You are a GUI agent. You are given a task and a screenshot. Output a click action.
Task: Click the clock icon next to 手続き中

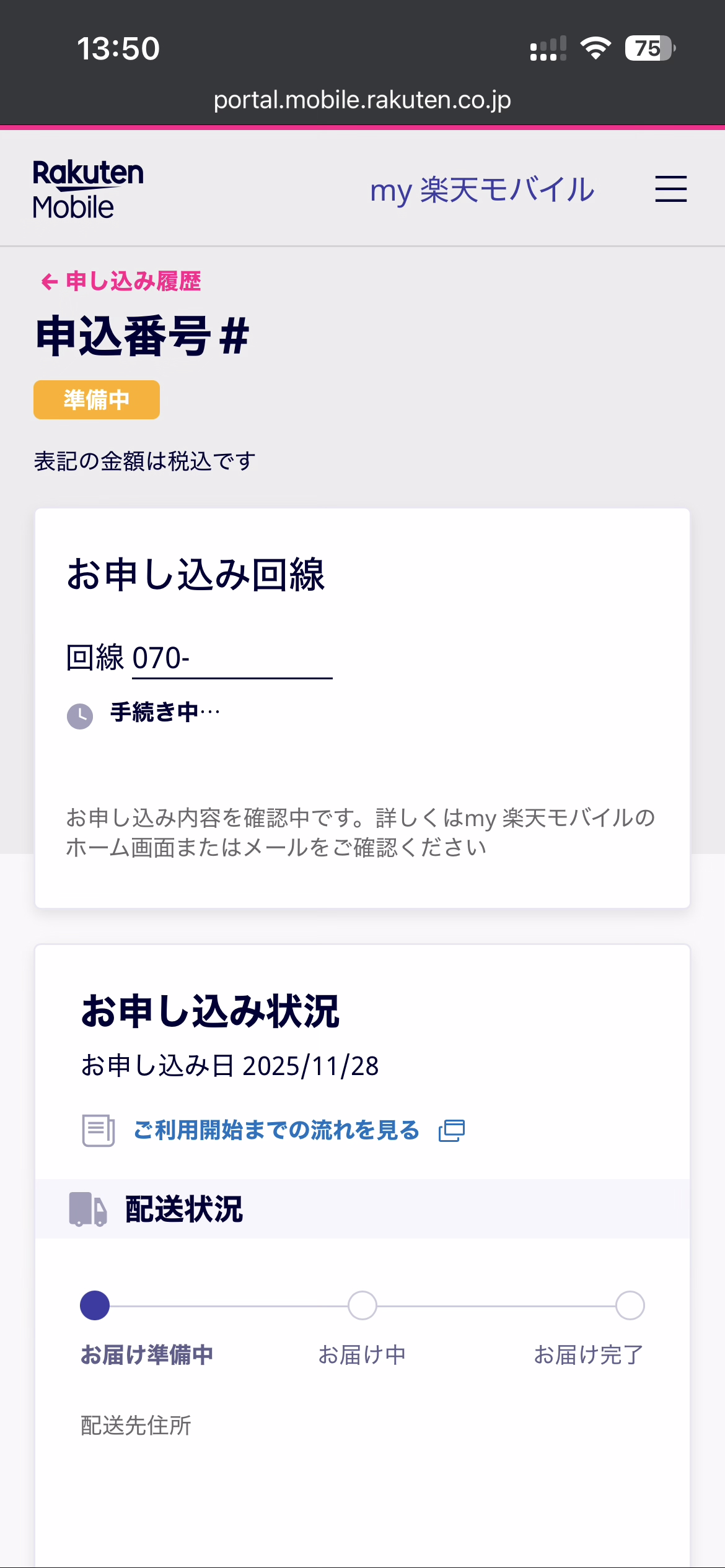pyautogui.click(x=80, y=716)
